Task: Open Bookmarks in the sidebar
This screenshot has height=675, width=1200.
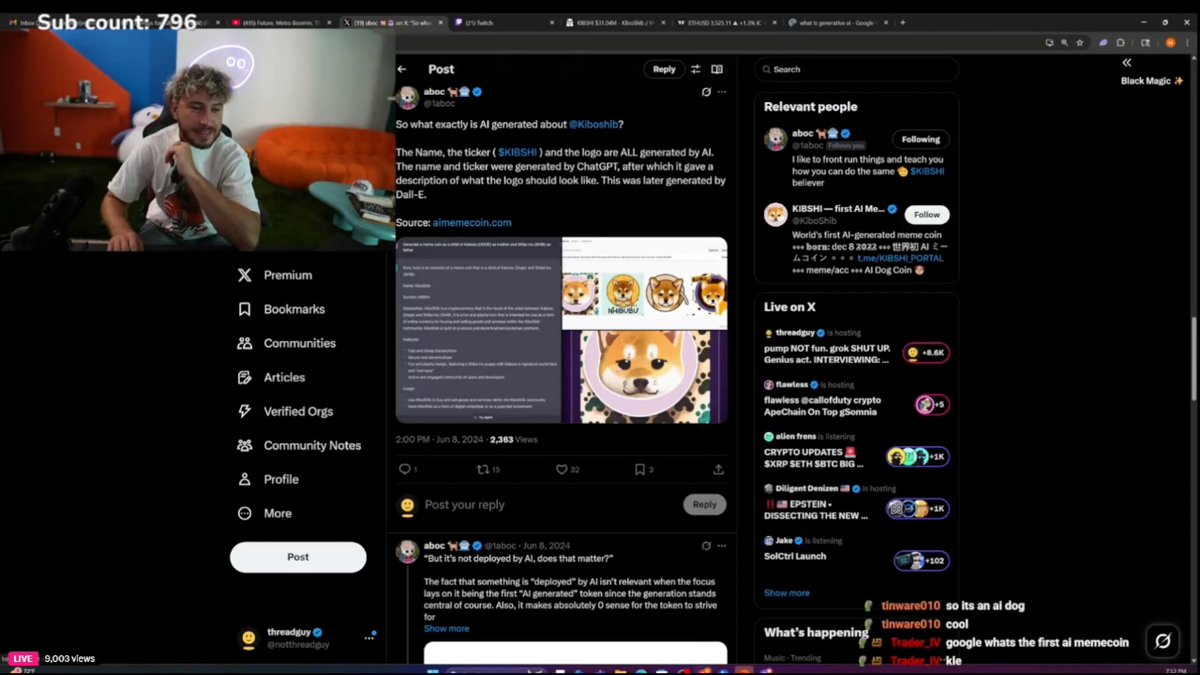Action: [281, 309]
